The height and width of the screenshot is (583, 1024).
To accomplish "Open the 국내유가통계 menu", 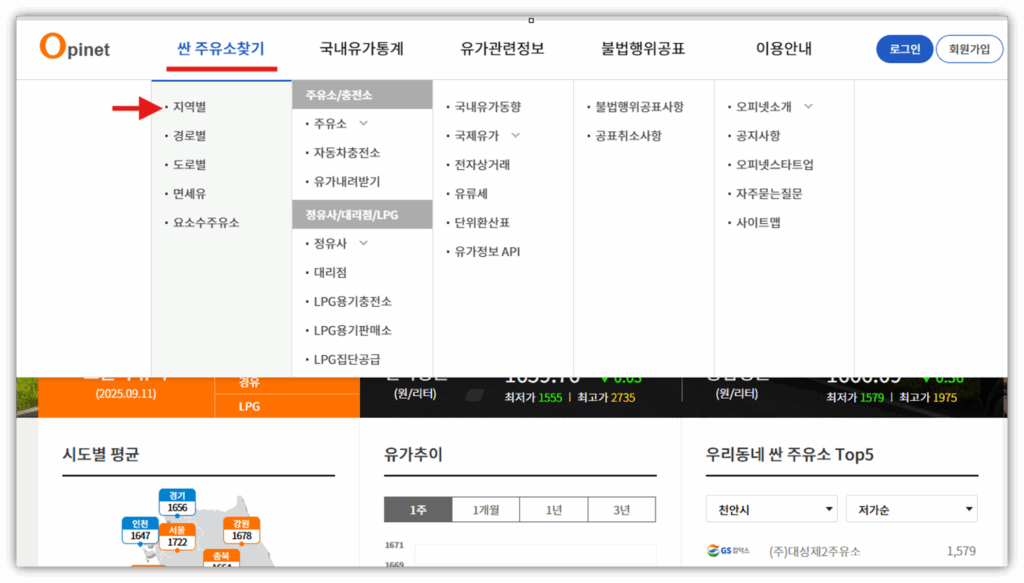I will (361, 48).
